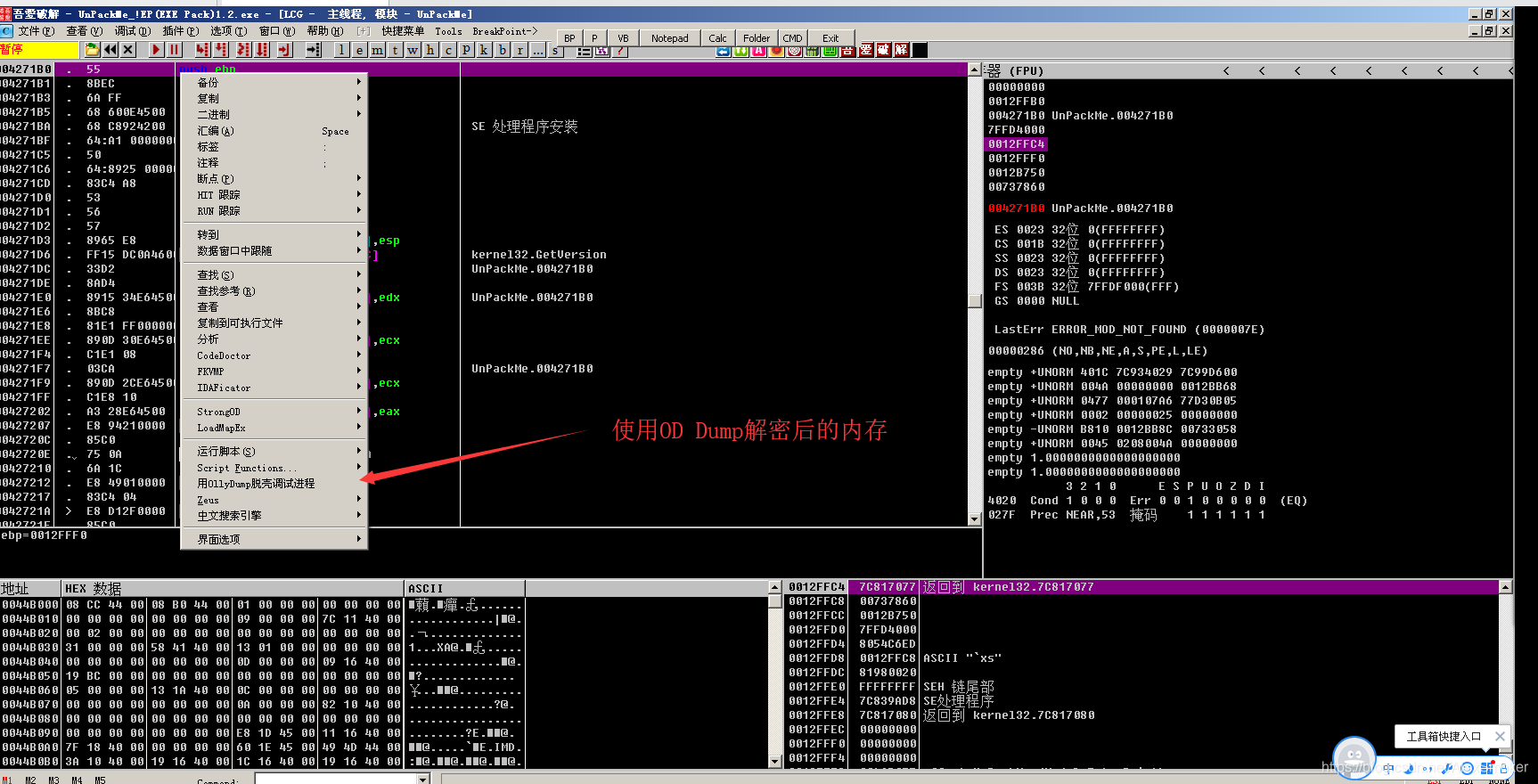Open Threads window with 't' button
Screen dimensions: 1538x784
click(x=395, y=50)
